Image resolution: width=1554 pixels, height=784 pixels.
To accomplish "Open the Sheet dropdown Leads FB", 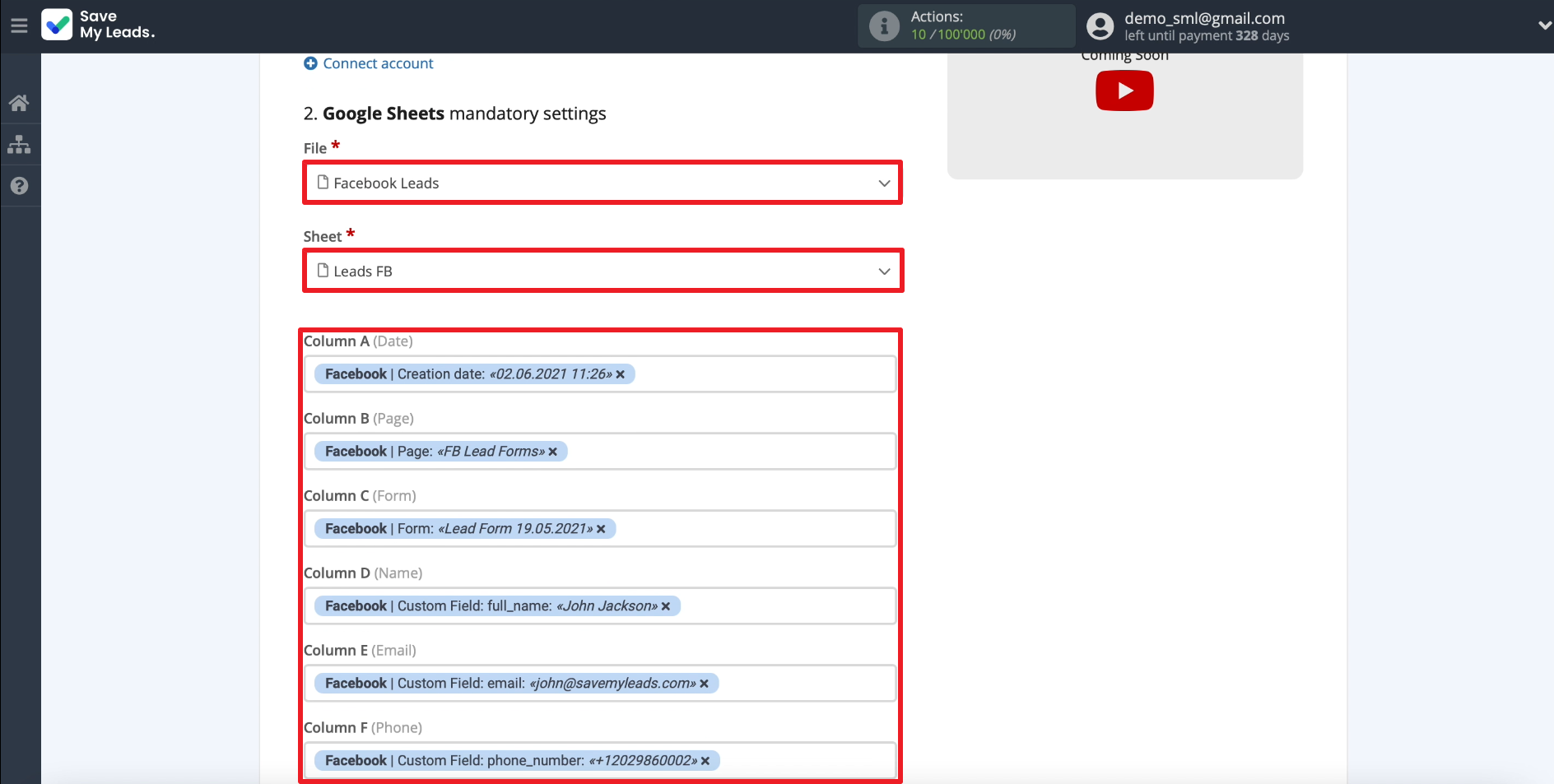I will [603, 271].
